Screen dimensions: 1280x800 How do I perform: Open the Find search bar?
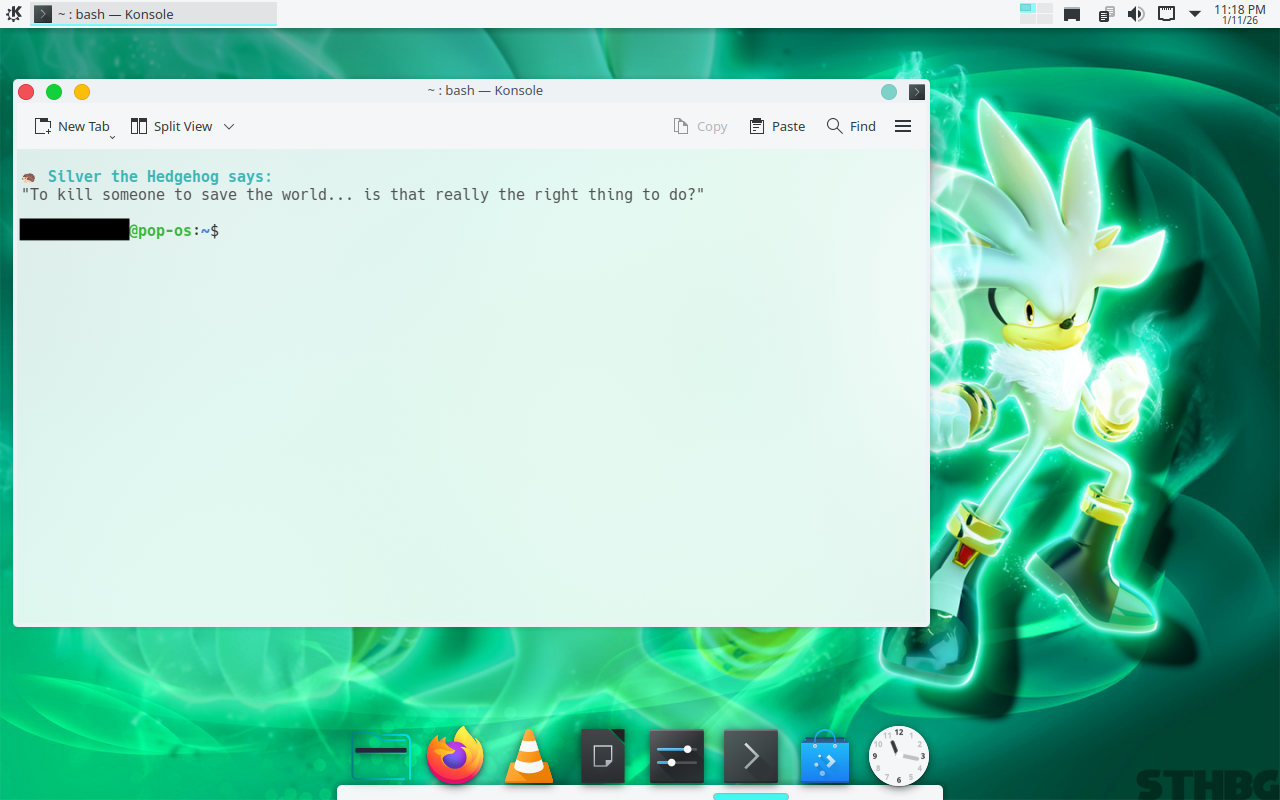(851, 126)
